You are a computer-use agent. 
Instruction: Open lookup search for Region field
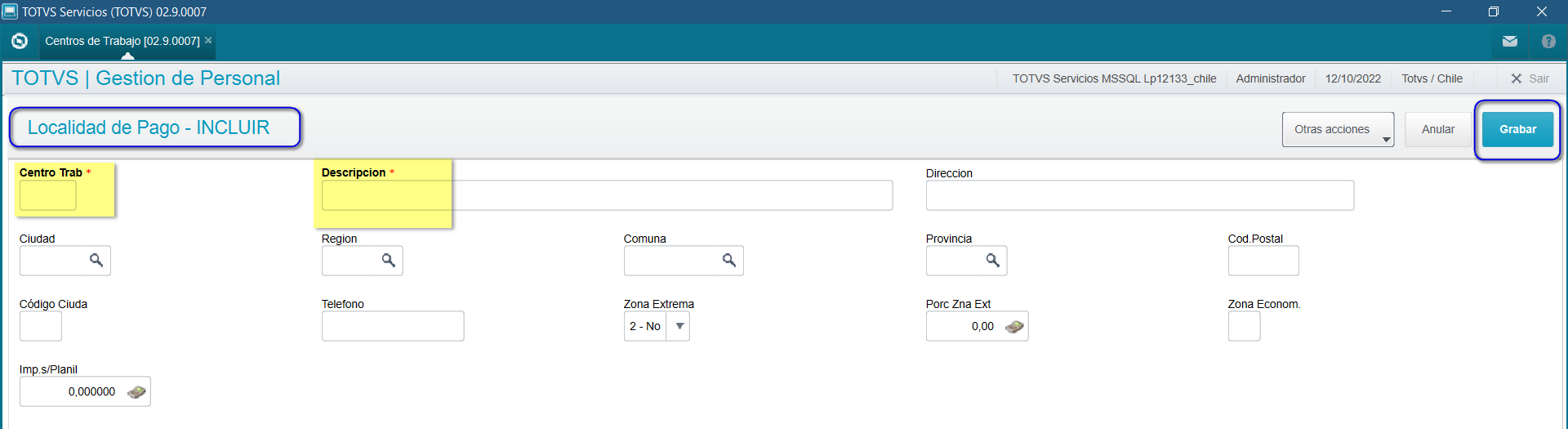pos(389,260)
